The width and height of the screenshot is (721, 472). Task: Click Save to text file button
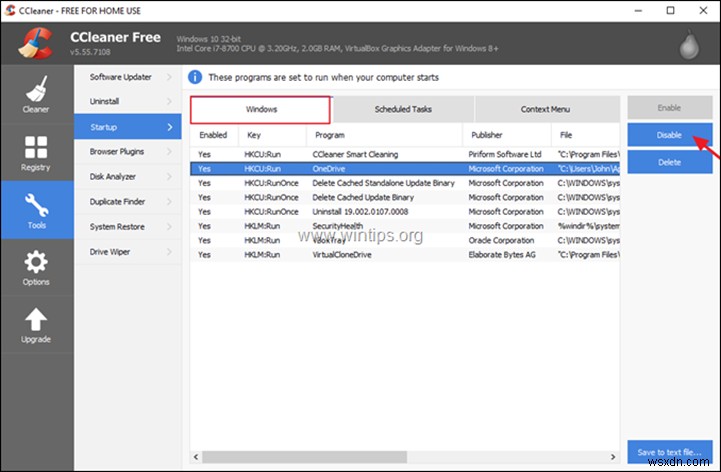(670, 452)
